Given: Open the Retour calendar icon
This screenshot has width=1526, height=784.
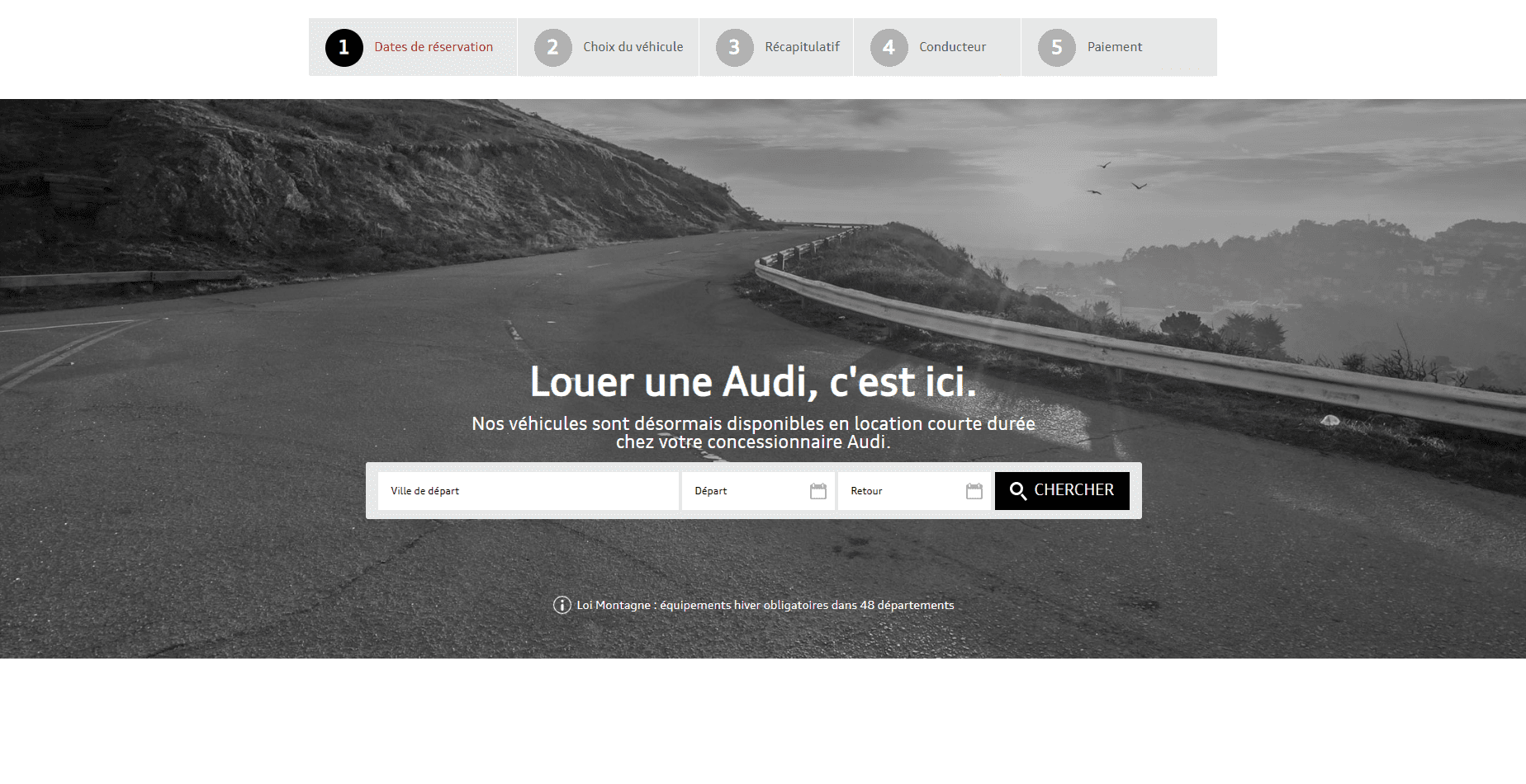Looking at the screenshot, I should (974, 491).
